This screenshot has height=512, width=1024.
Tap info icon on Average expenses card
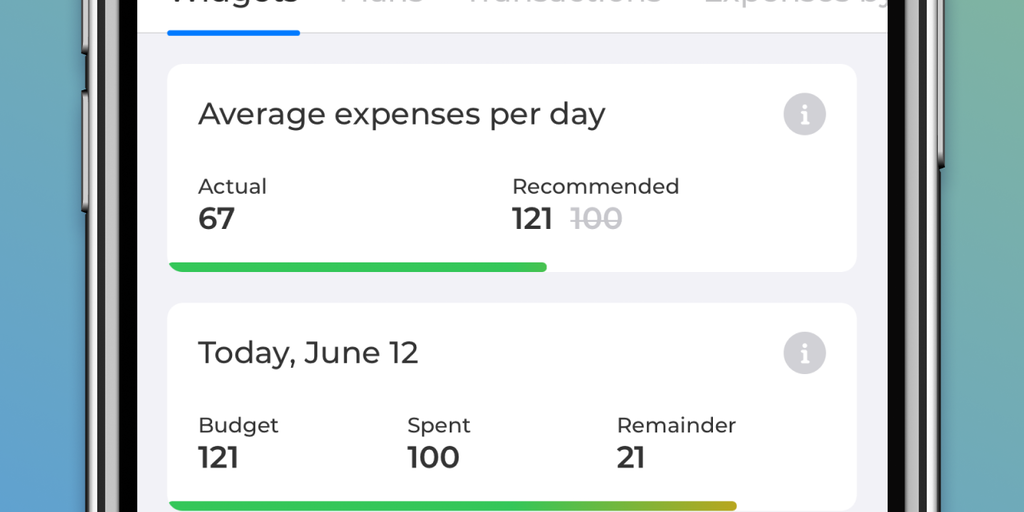(x=804, y=114)
